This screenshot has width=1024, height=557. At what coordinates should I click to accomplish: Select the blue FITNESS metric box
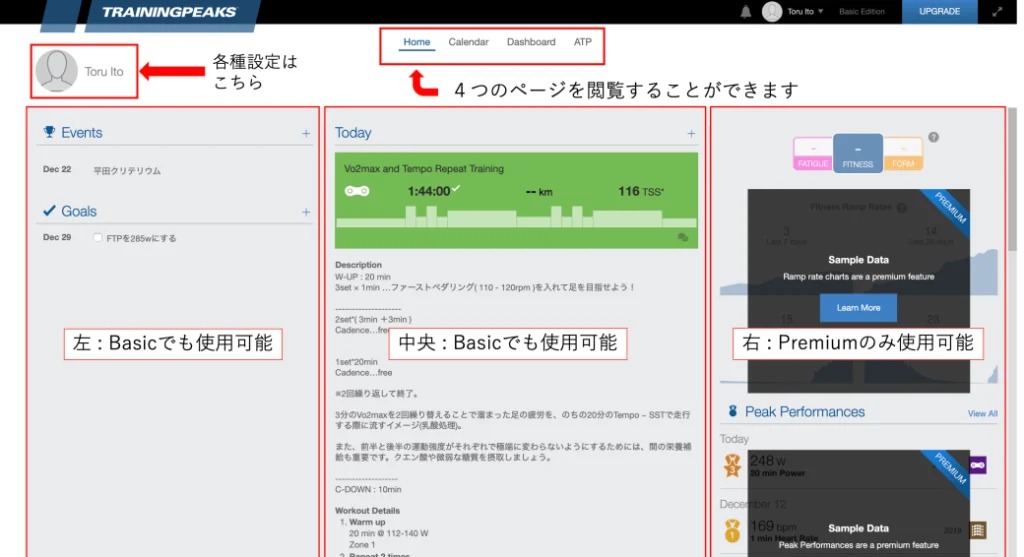coord(857,154)
